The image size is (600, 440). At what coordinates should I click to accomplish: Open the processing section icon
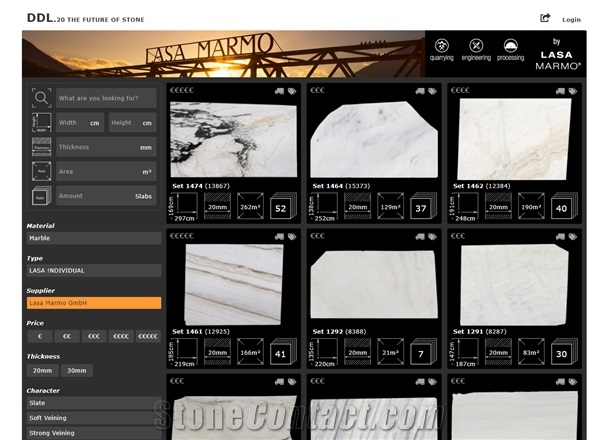point(510,50)
